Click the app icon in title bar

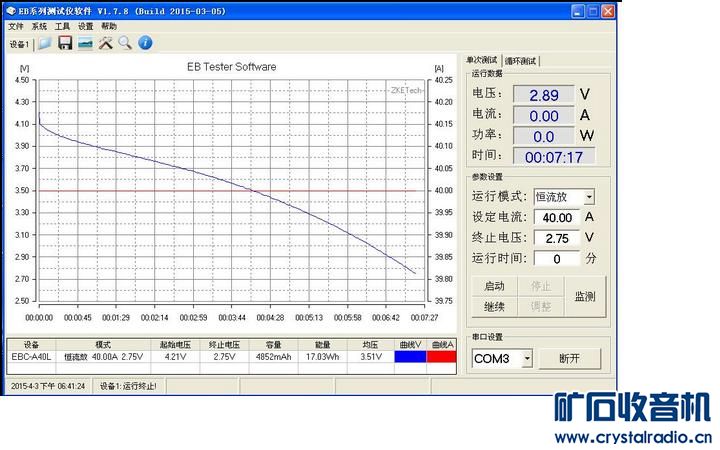pos(11,10)
